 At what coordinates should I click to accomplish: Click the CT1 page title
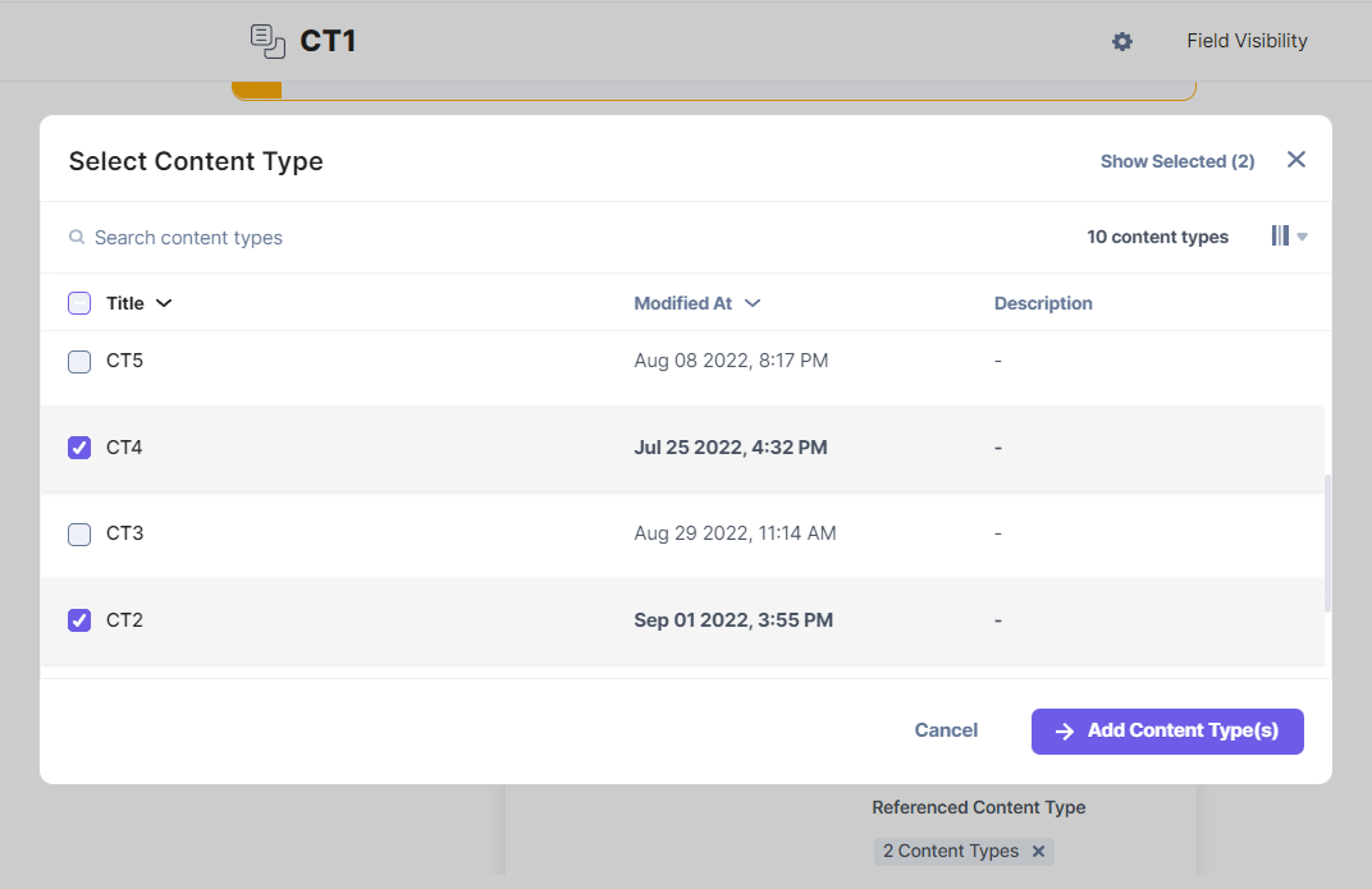pyautogui.click(x=327, y=41)
